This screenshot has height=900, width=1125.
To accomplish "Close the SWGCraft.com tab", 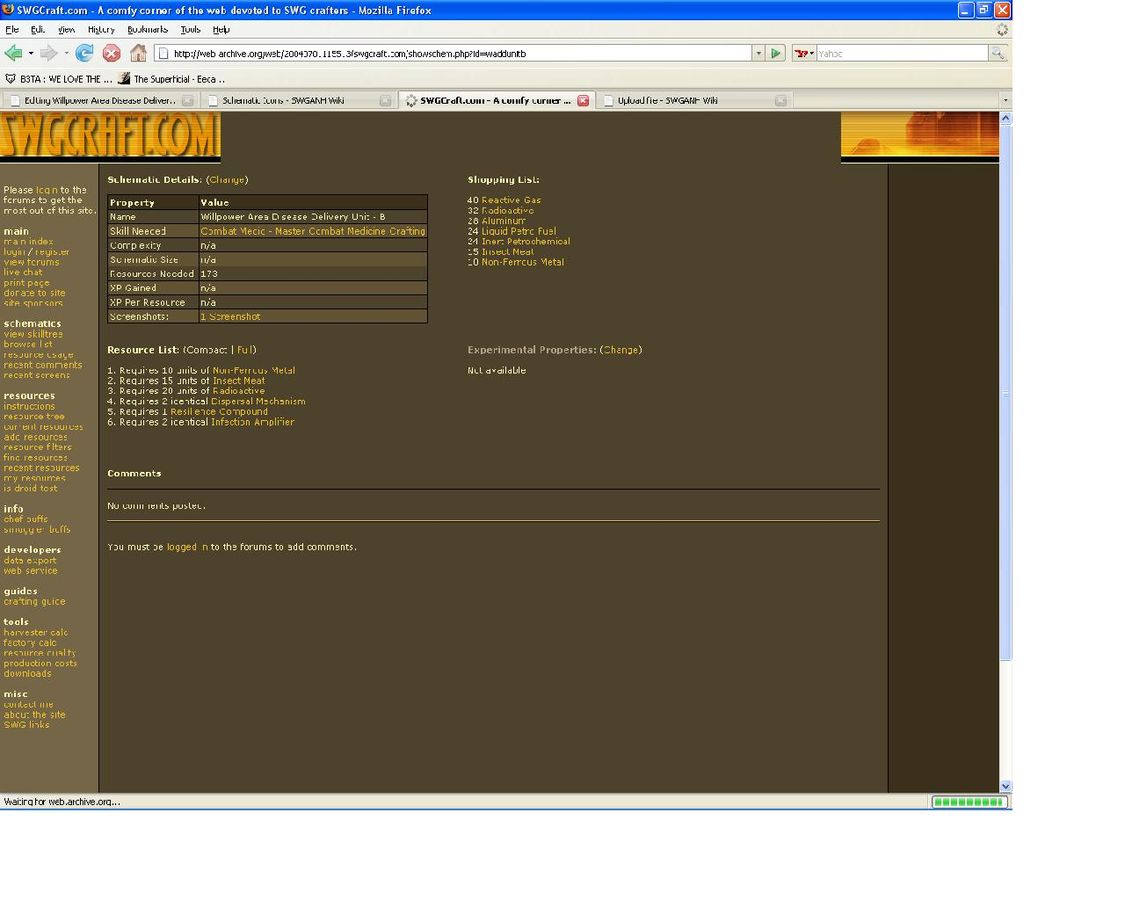I will tap(583, 100).
